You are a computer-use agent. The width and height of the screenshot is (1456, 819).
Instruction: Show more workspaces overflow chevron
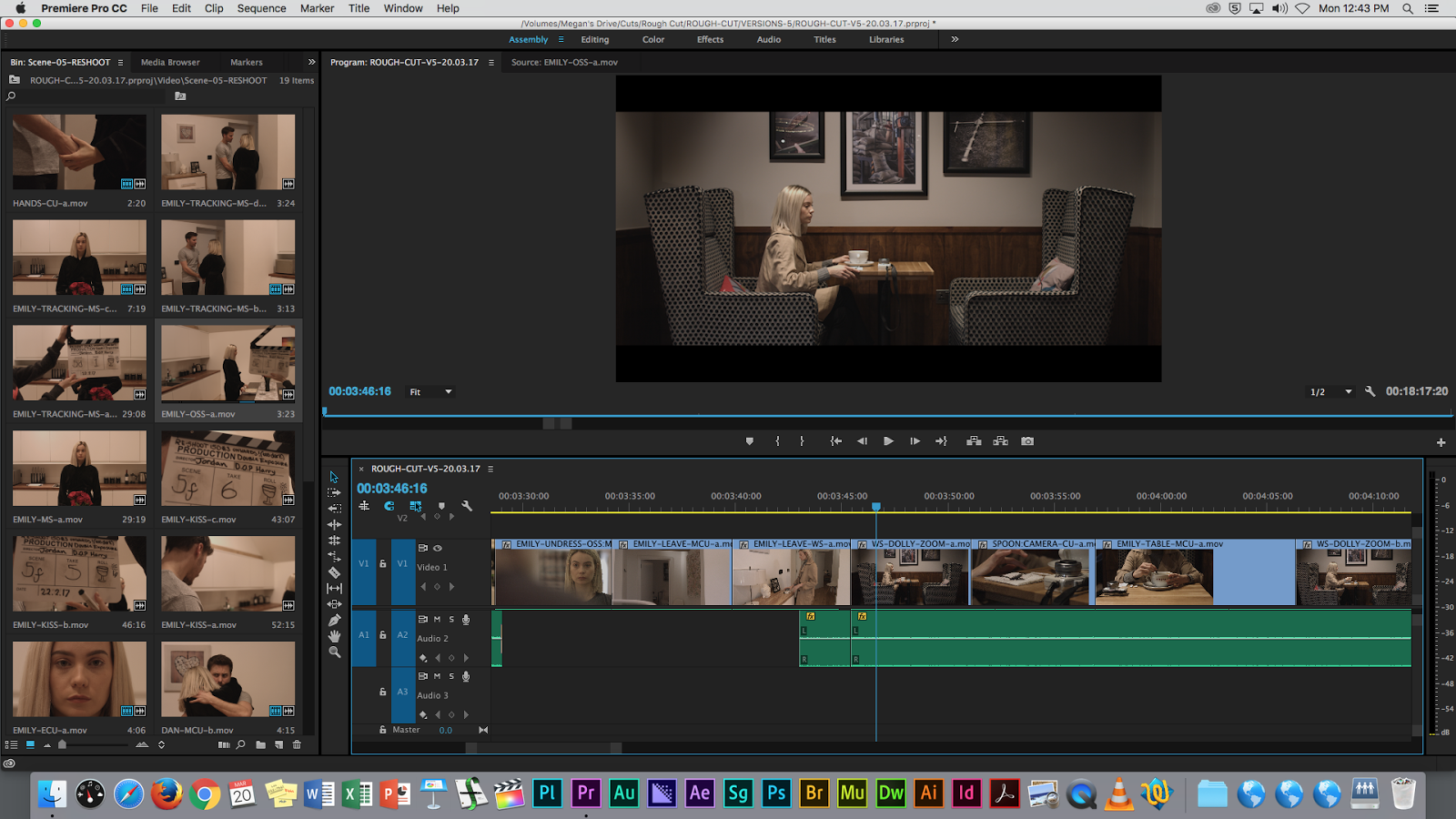[x=955, y=39]
